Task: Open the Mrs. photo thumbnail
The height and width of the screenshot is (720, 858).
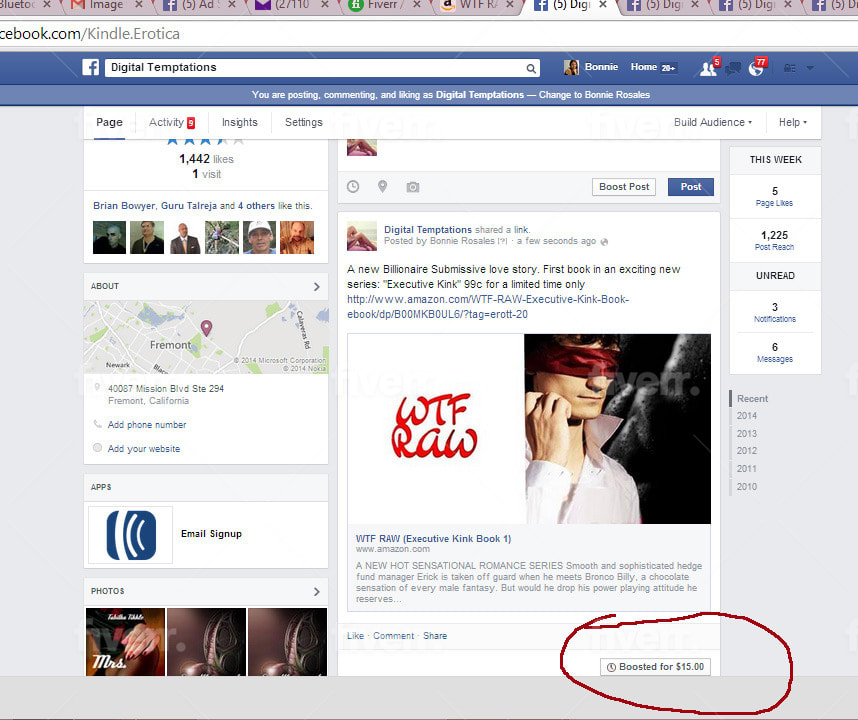Action: coord(125,642)
